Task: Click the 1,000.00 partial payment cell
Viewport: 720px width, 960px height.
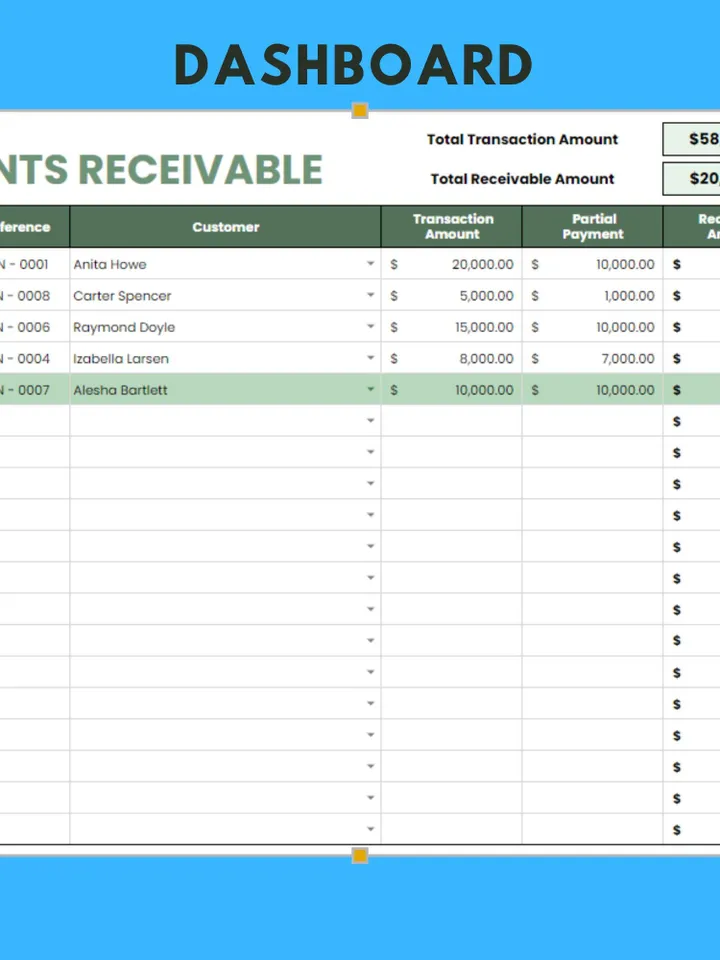Action: 593,295
